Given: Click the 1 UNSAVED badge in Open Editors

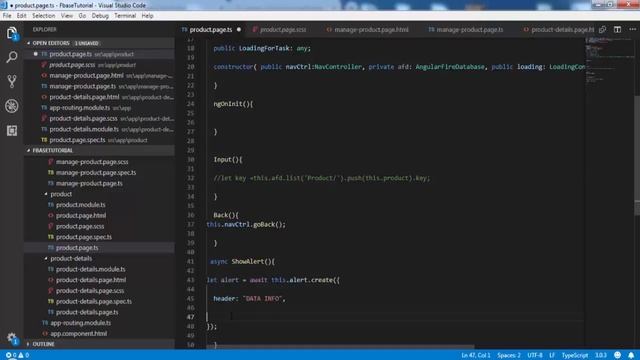Looking at the screenshot, I should click(87, 43).
